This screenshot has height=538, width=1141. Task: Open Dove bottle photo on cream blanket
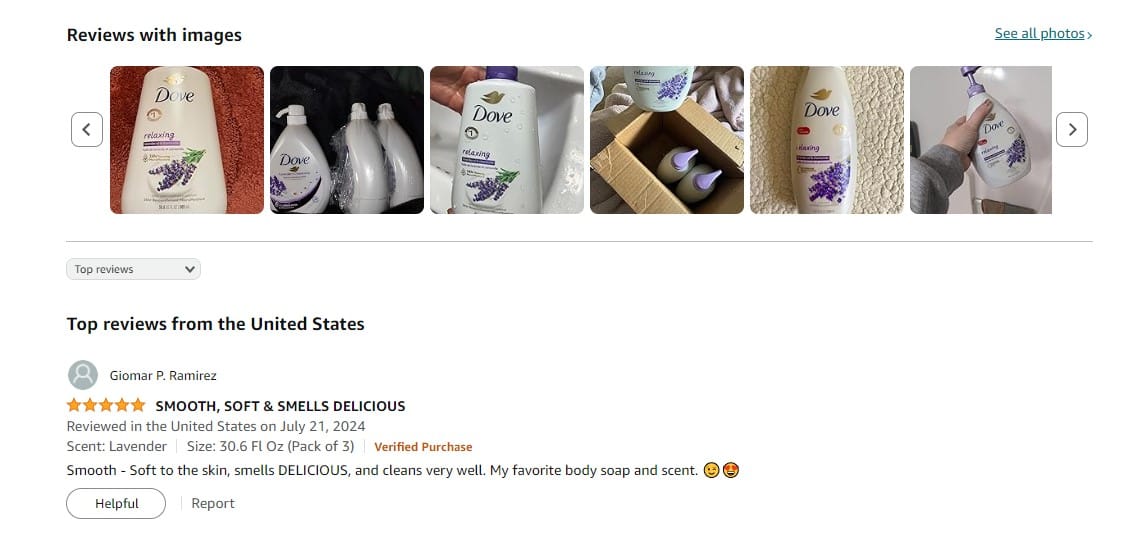(x=827, y=140)
